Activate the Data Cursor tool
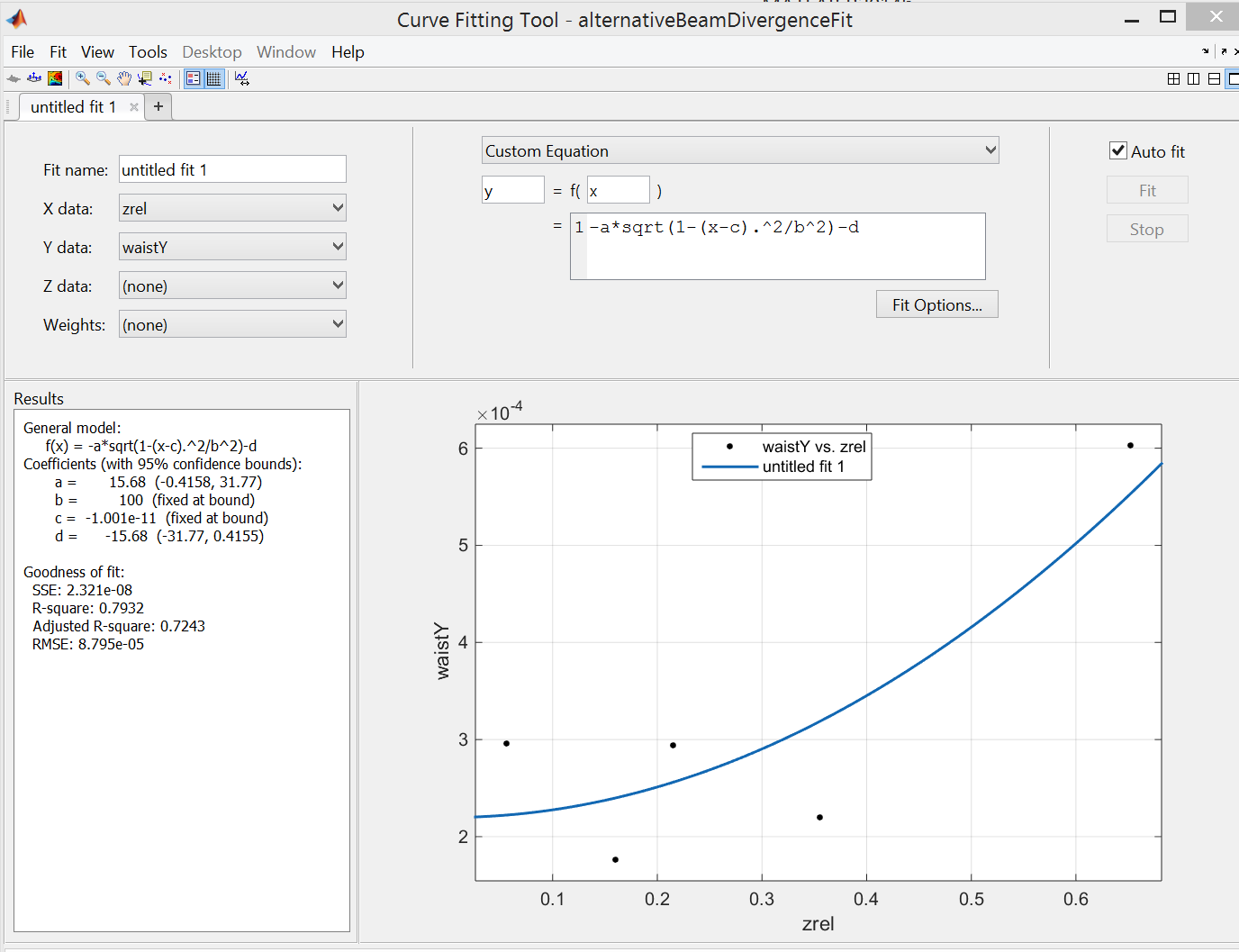Image resolution: width=1239 pixels, height=952 pixels. (145, 78)
